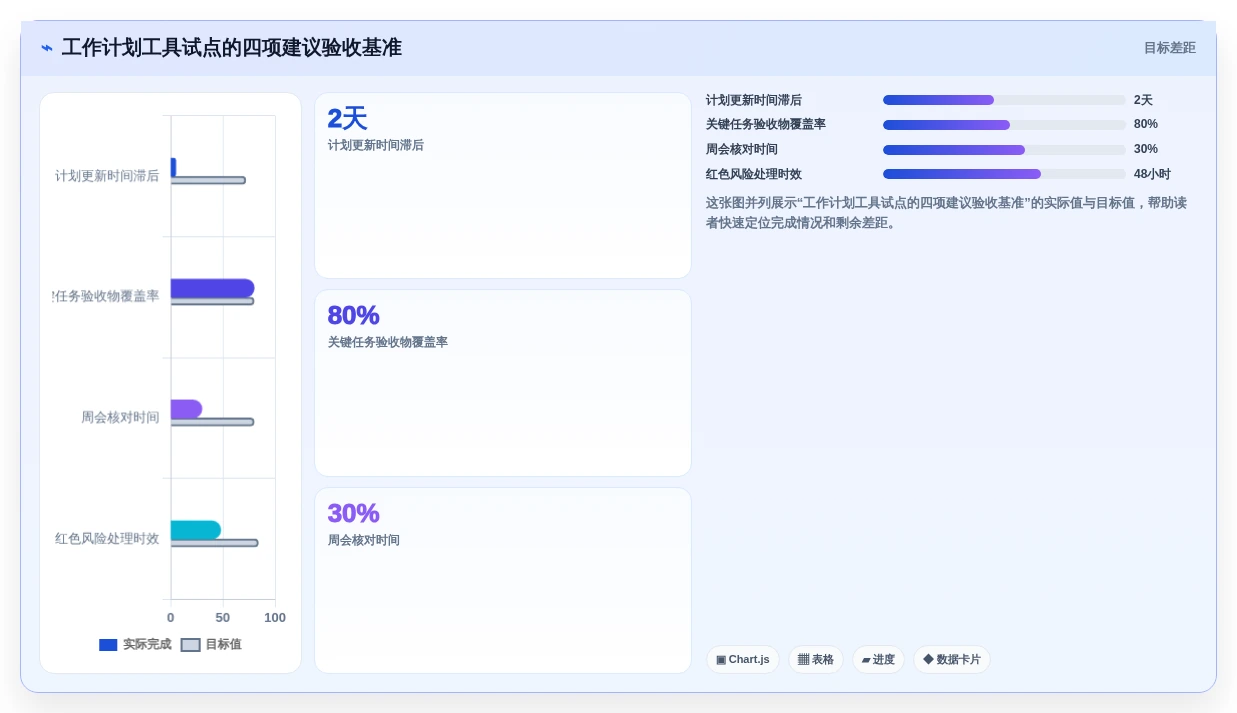Image resolution: width=1237 pixels, height=713 pixels.
Task: Click the 周会核对时间 progress bar
Action: (1004, 150)
